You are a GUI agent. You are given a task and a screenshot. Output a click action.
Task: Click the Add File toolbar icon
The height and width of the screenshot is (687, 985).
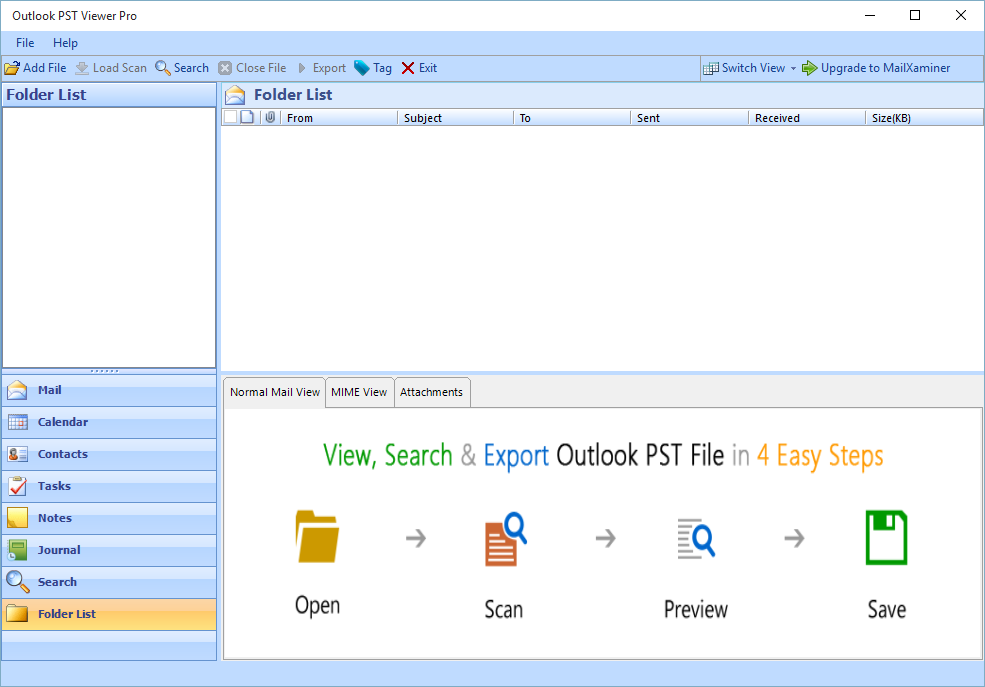point(12,68)
